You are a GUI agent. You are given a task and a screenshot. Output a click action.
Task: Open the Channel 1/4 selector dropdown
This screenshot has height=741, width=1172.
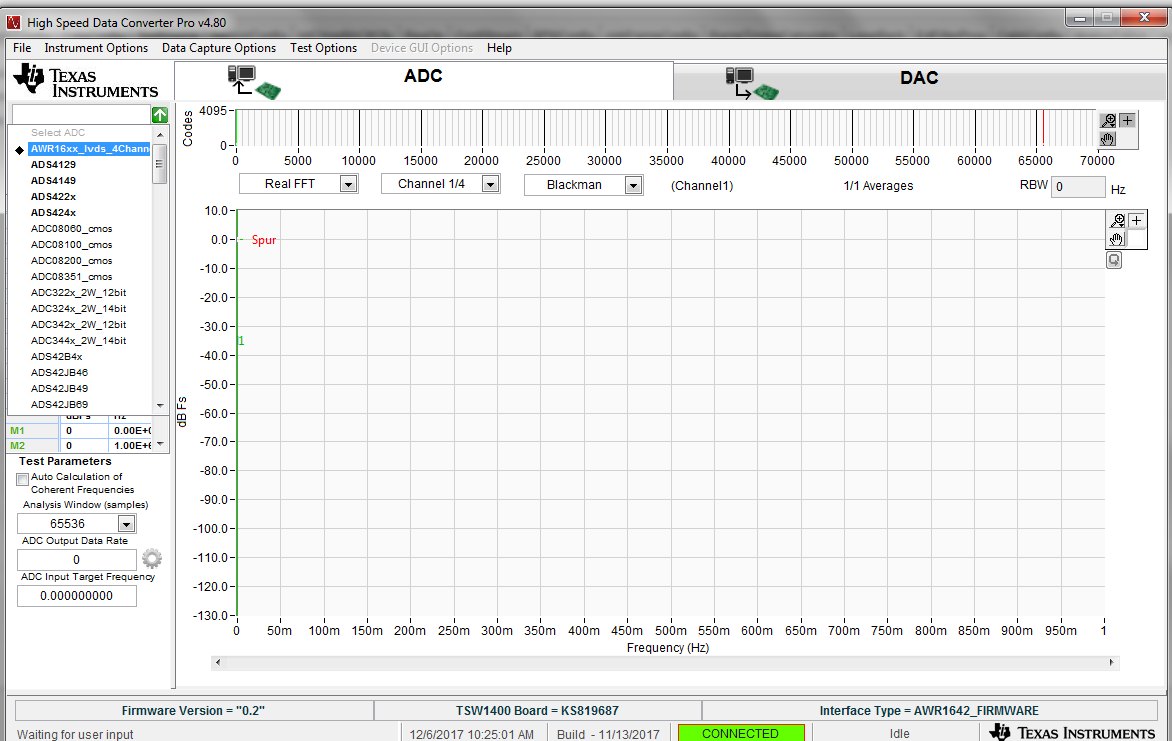(490, 184)
